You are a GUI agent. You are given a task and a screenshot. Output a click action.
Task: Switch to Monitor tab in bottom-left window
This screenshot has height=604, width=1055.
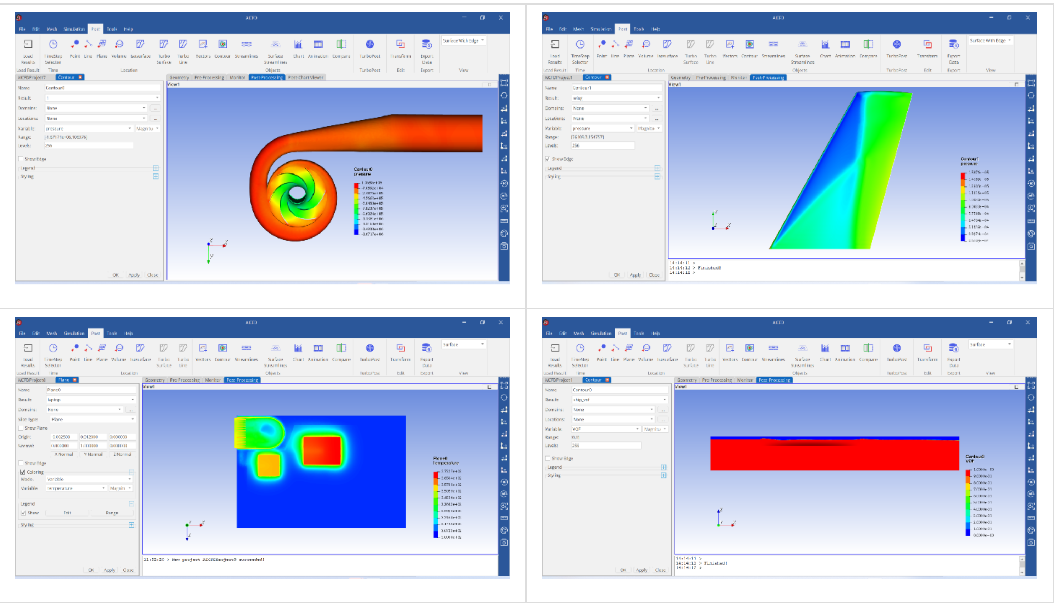coord(213,380)
